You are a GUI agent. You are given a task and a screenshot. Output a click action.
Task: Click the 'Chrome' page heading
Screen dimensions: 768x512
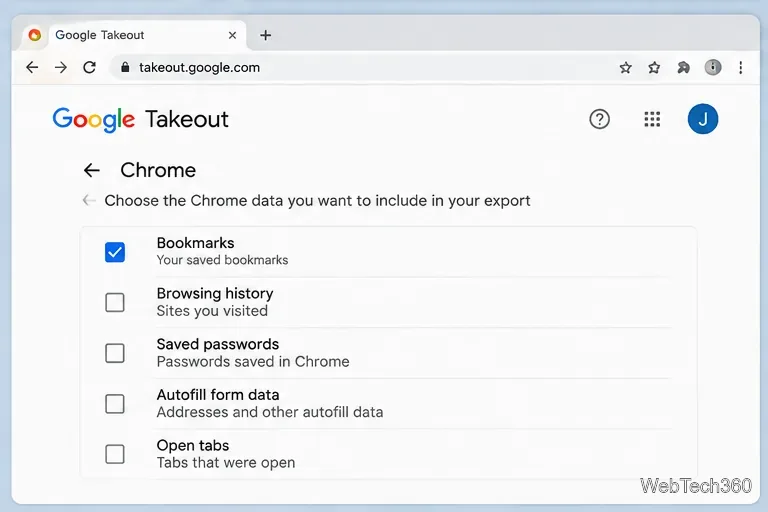pyautogui.click(x=158, y=171)
